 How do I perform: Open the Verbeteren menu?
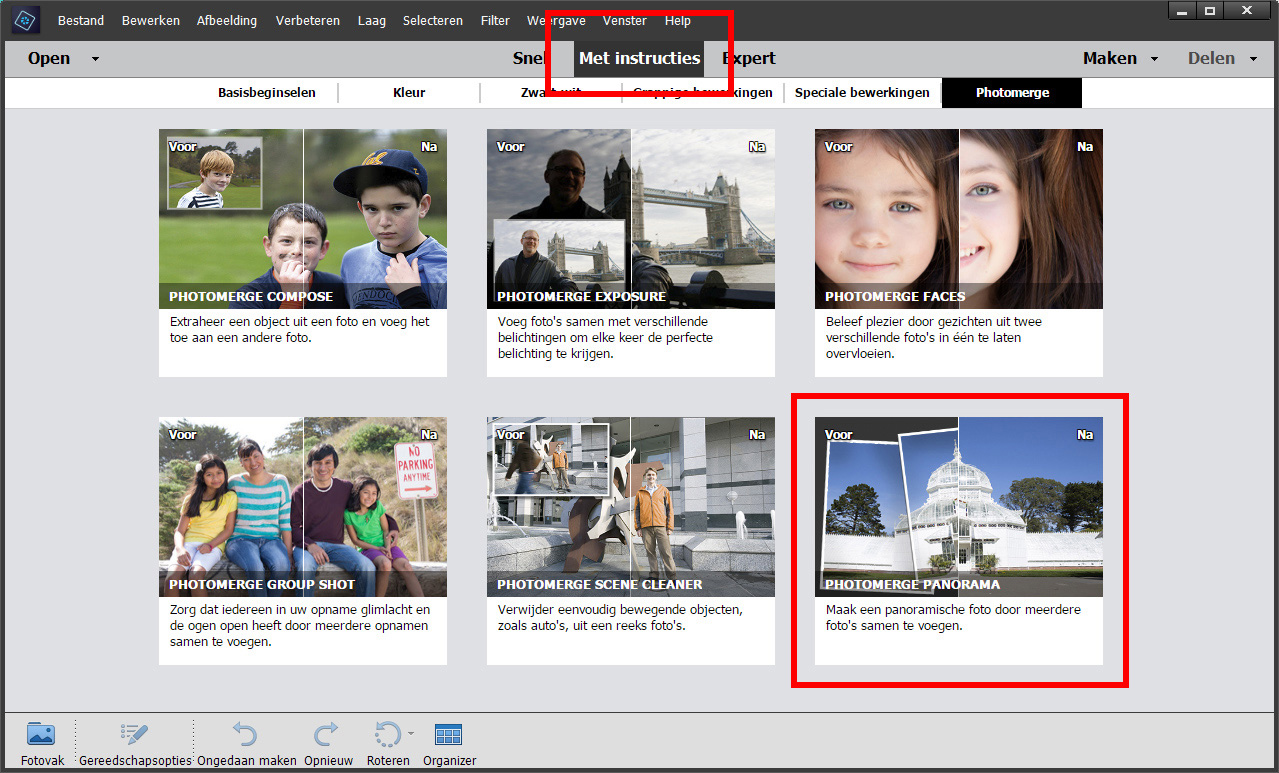[307, 21]
